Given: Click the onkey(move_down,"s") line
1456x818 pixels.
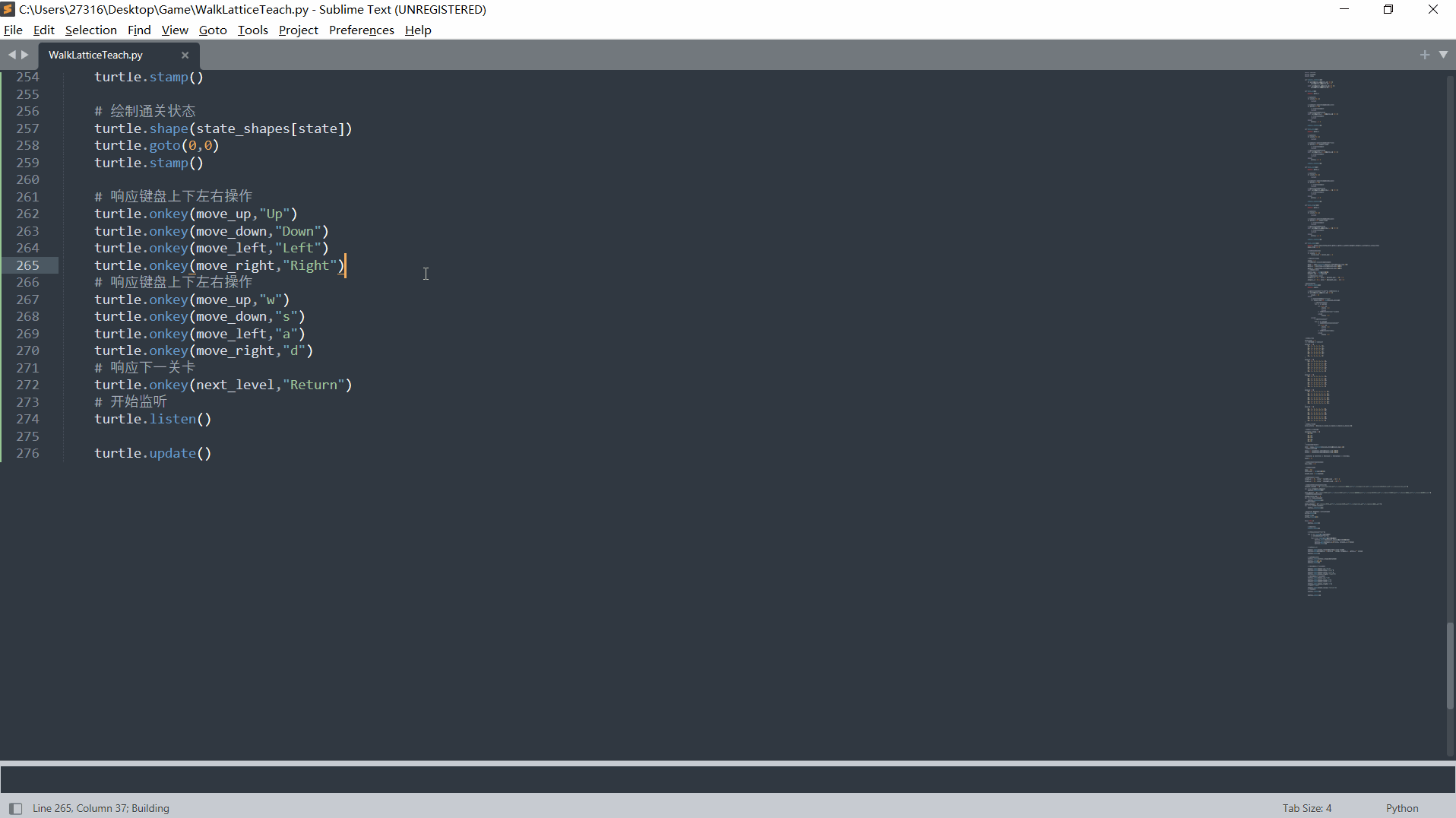Looking at the screenshot, I should [x=200, y=316].
